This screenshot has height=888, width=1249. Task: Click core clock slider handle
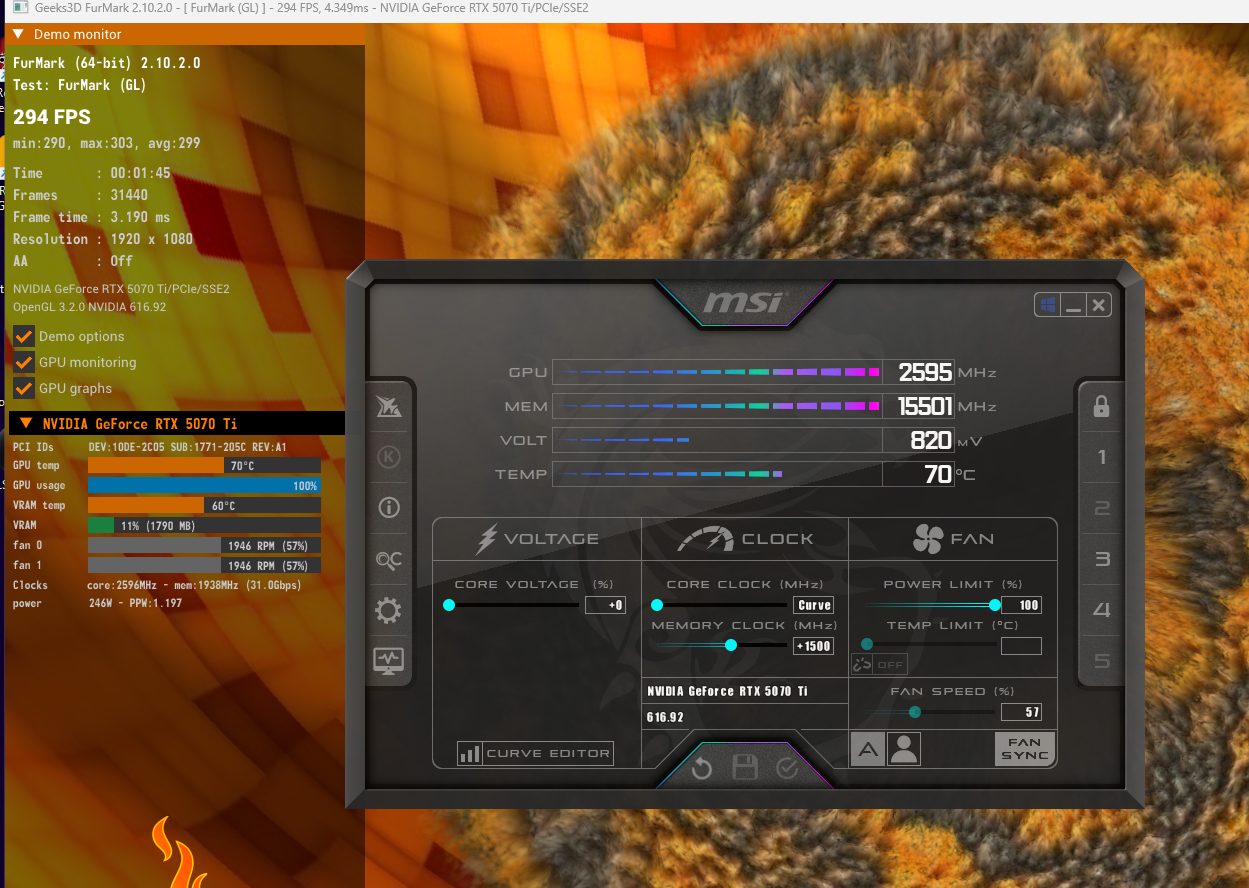pyautogui.click(x=657, y=605)
